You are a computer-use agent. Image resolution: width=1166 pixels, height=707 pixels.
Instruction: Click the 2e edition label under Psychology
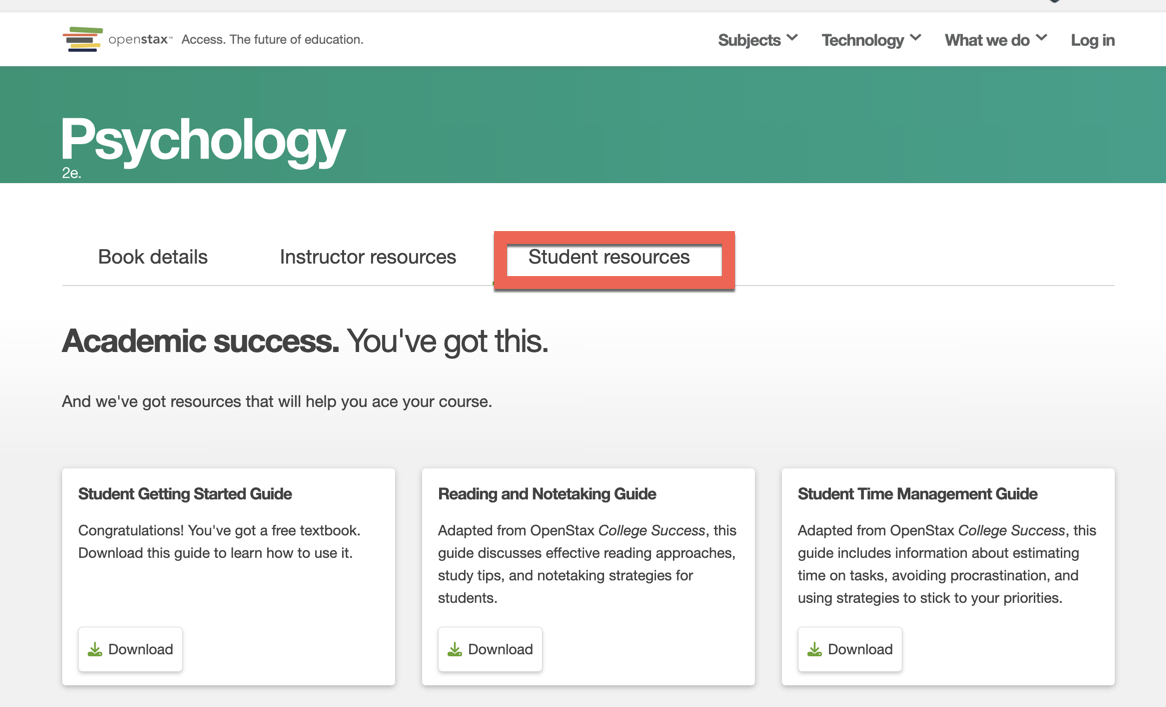click(x=70, y=172)
